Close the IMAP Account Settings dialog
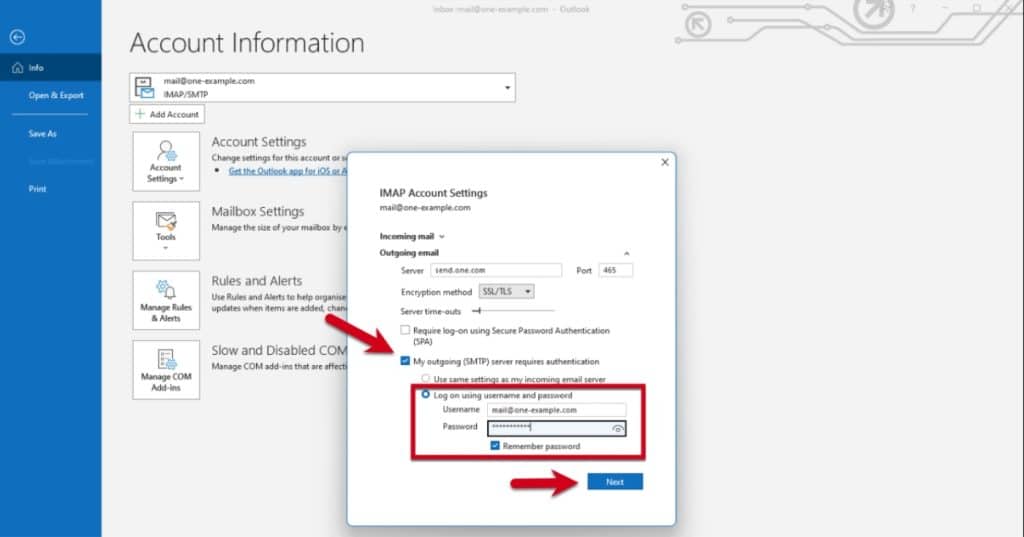 click(x=665, y=162)
